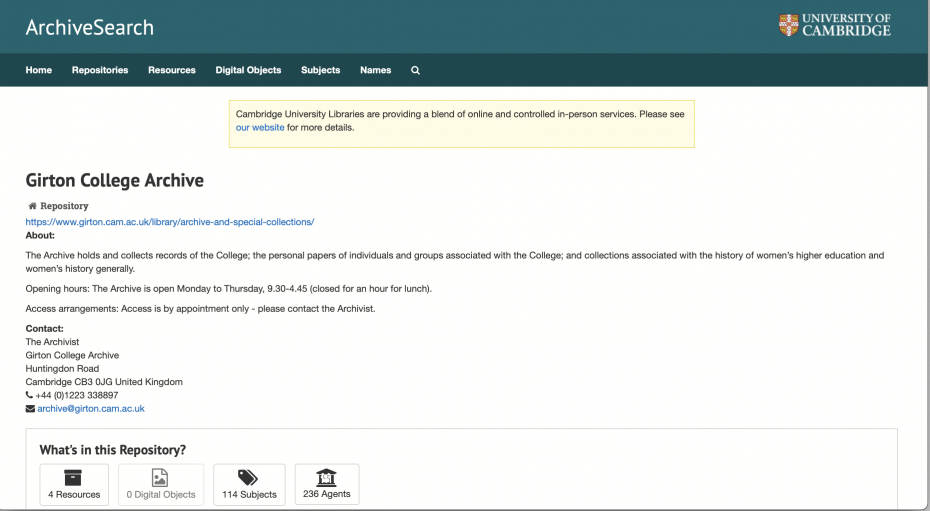Open the Names navigation item

point(375,70)
